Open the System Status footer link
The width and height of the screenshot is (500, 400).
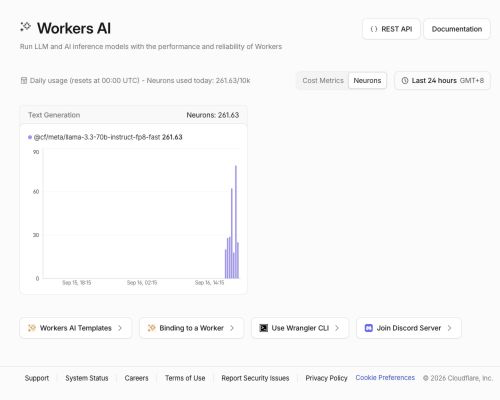pyautogui.click(x=87, y=378)
